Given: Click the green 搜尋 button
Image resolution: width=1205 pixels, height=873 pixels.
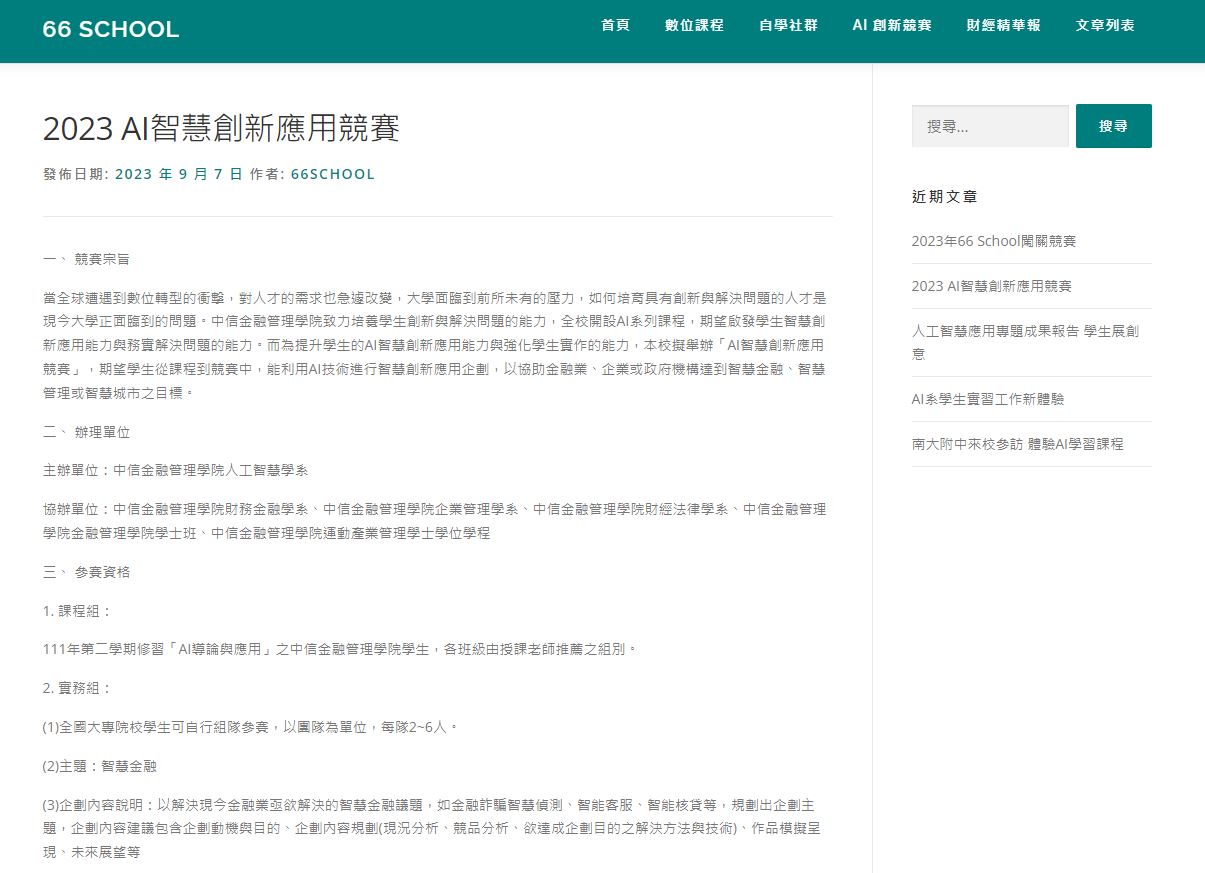Looking at the screenshot, I should 1113,126.
